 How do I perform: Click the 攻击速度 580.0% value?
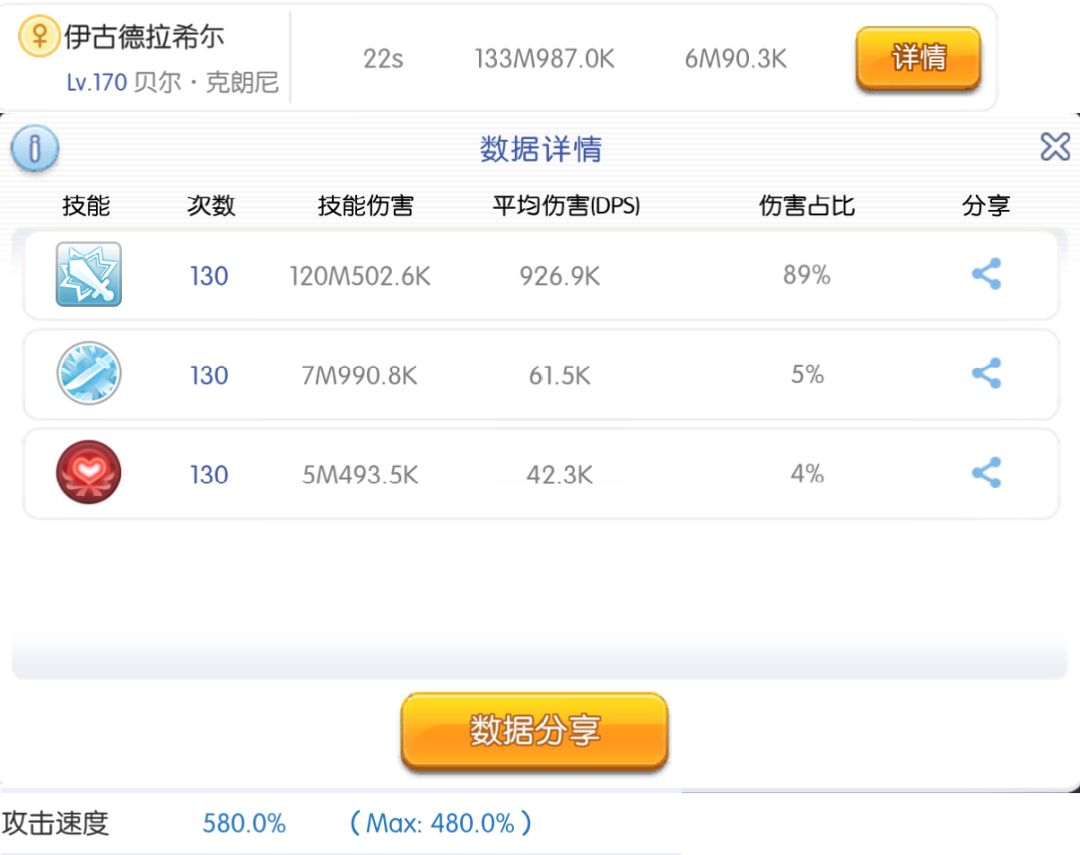(244, 824)
